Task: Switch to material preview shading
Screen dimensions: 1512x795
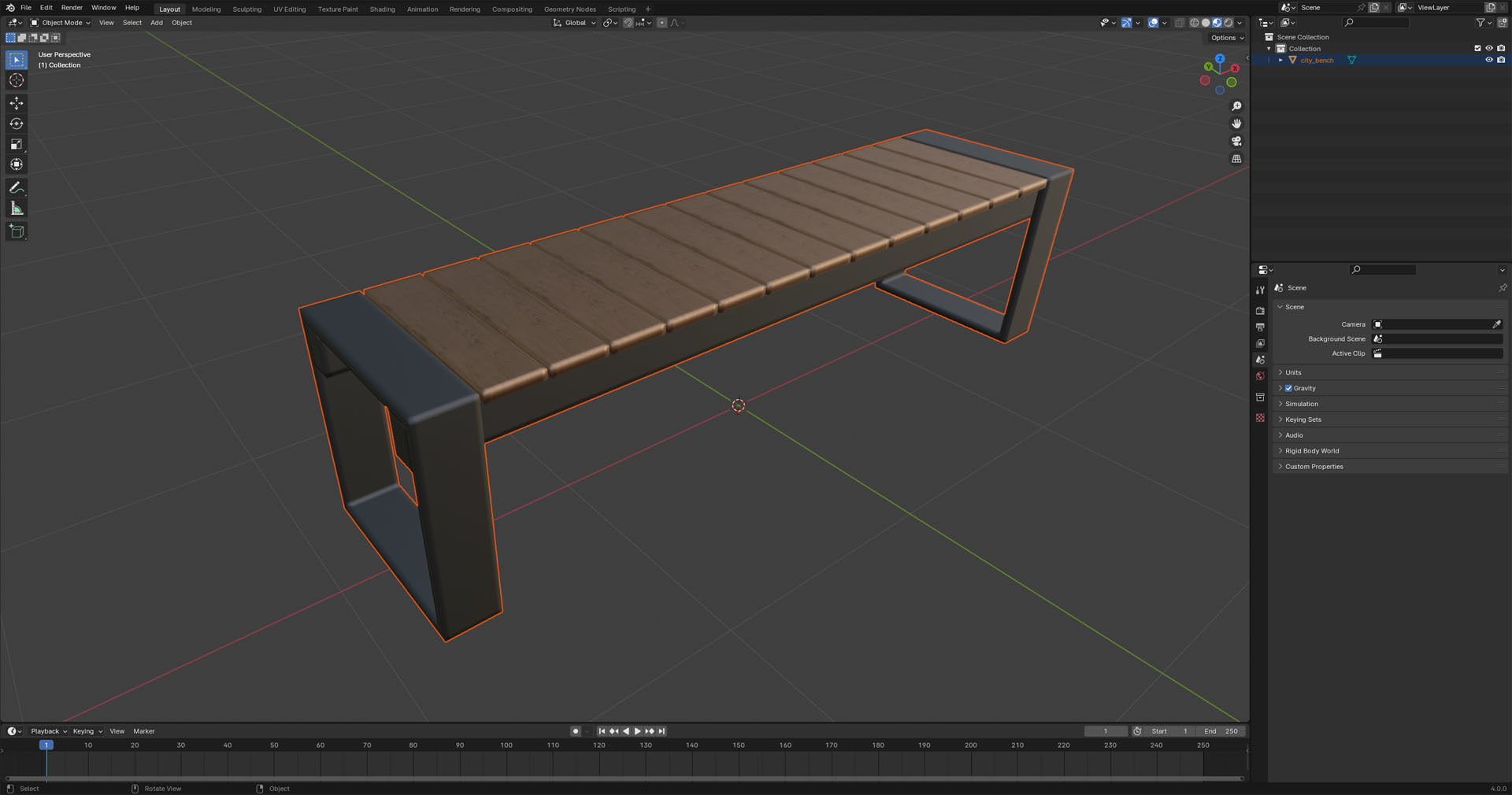Action: [1217, 23]
